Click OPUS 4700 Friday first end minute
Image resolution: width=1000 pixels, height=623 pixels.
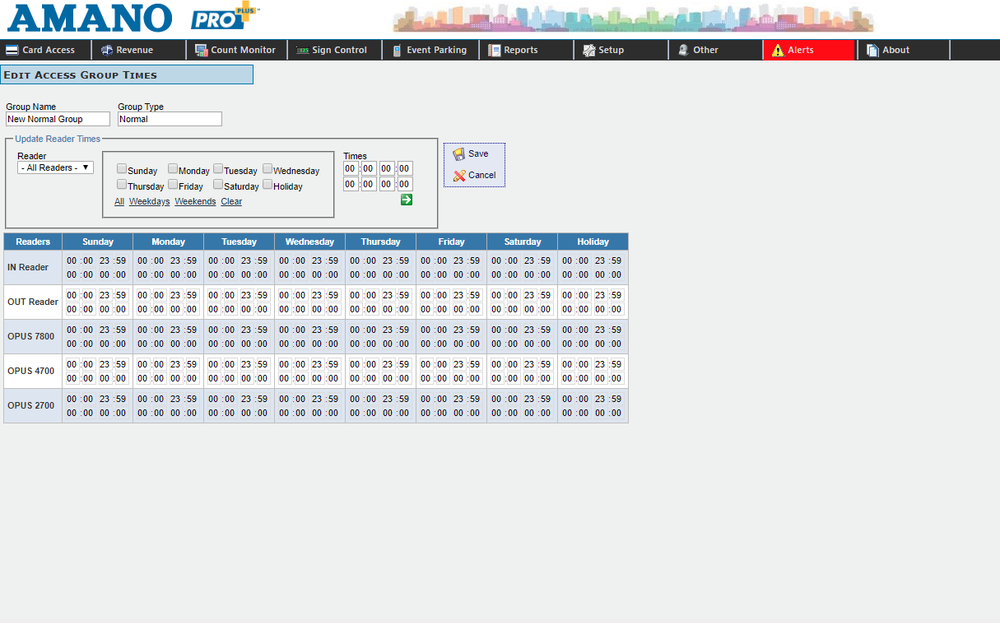(474, 364)
